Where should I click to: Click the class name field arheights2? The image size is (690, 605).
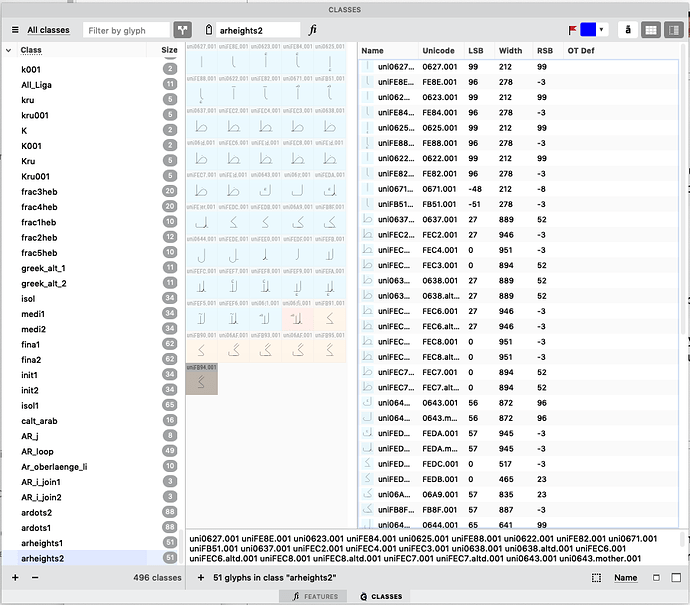(x=258, y=30)
